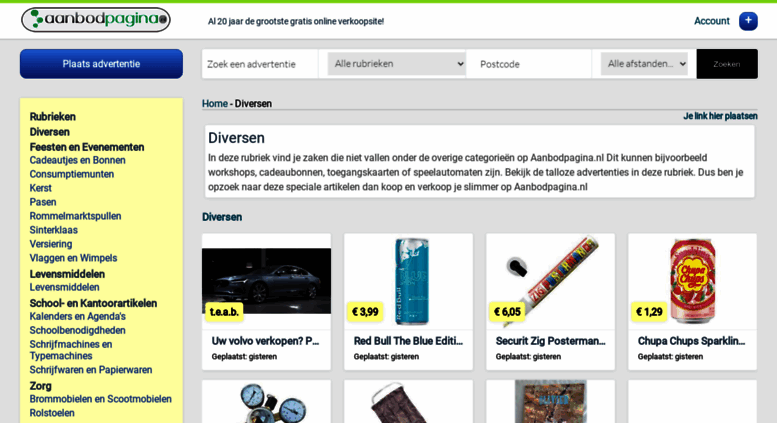
Task: Open the pressure gauge regulator thumbnail
Action: click(x=273, y=403)
